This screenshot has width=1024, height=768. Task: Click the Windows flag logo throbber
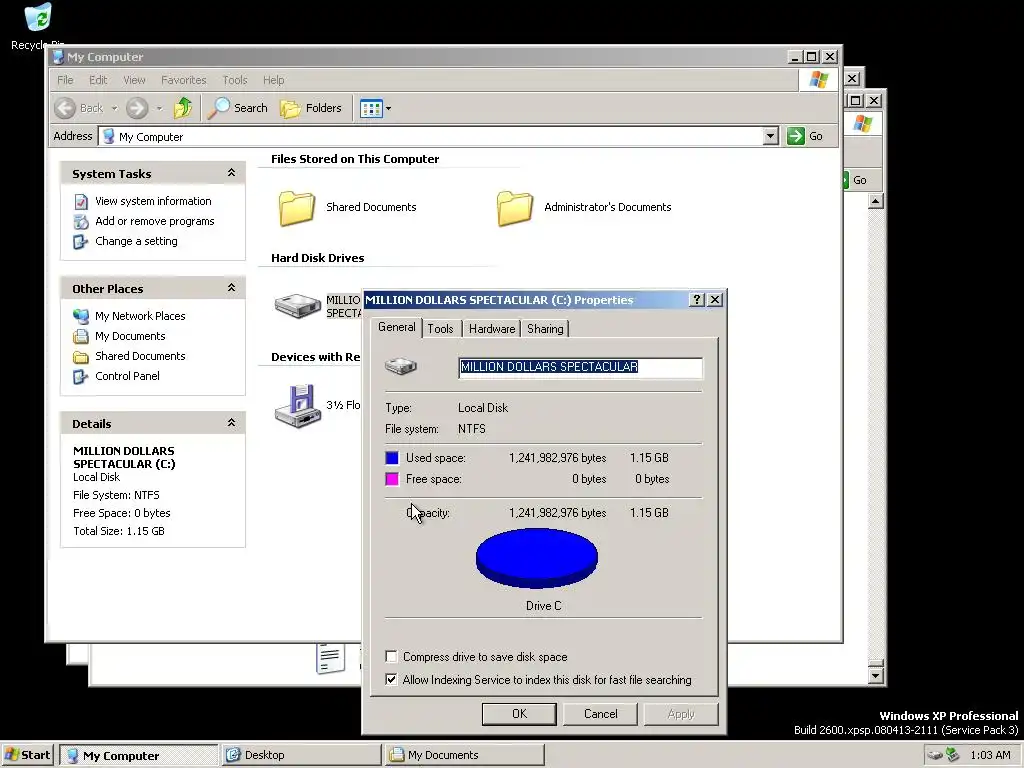pos(819,80)
